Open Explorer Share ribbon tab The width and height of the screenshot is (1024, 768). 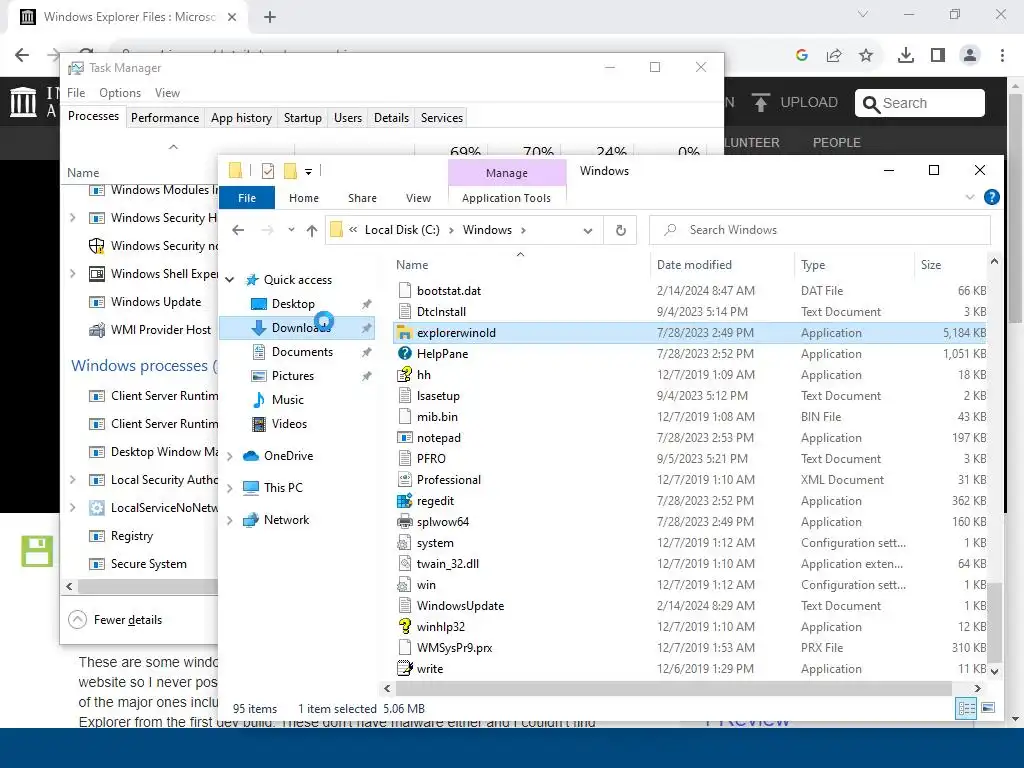362,198
